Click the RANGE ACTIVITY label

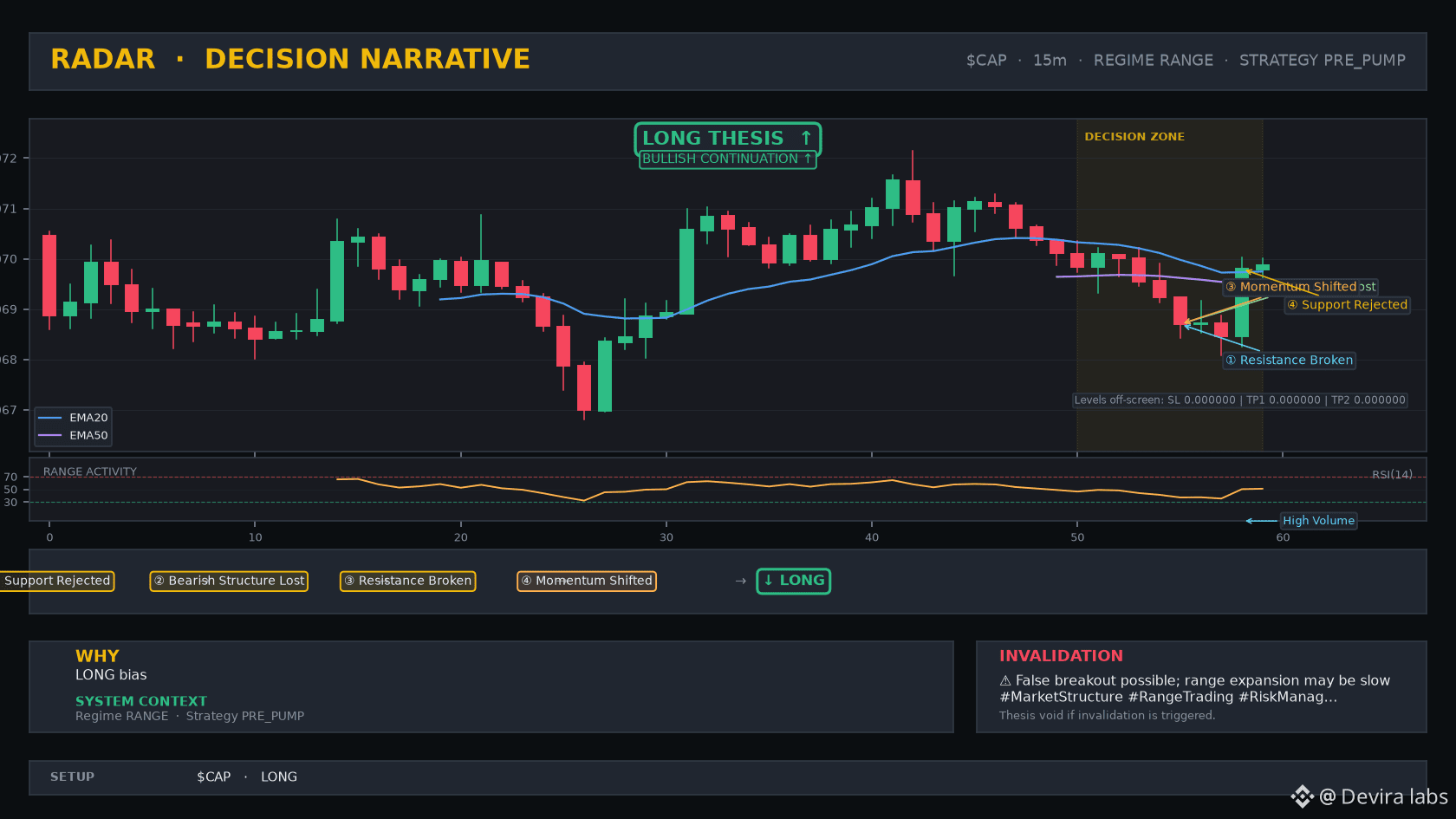[90, 471]
